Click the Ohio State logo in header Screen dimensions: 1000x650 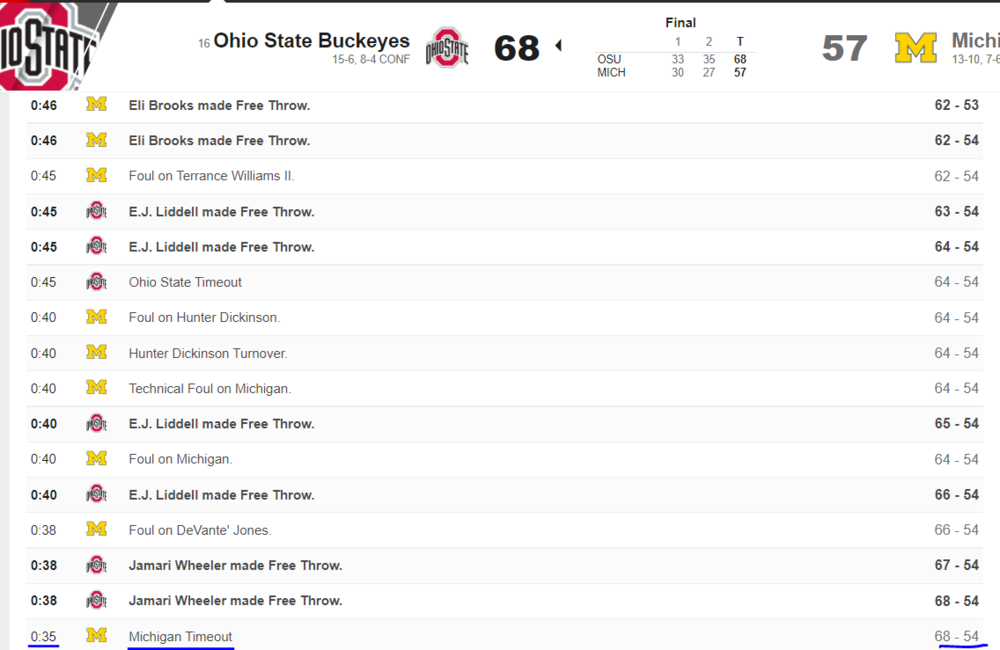pos(447,47)
